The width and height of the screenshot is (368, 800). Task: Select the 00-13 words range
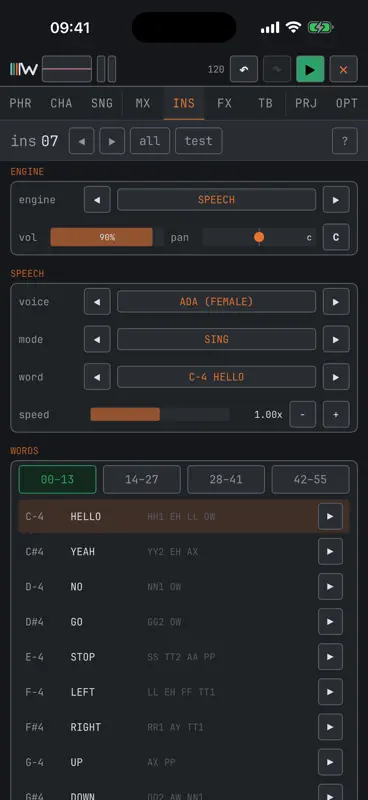click(x=57, y=480)
